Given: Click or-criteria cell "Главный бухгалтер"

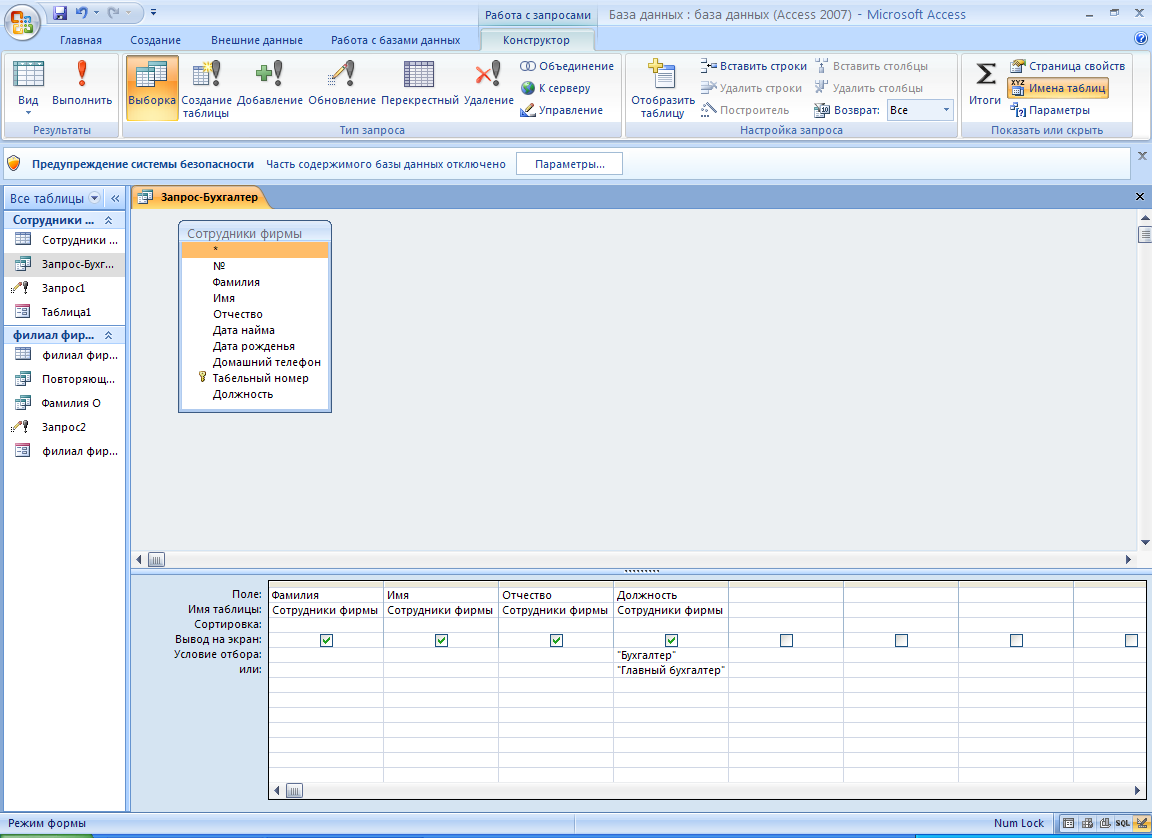Looking at the screenshot, I should tap(671, 670).
